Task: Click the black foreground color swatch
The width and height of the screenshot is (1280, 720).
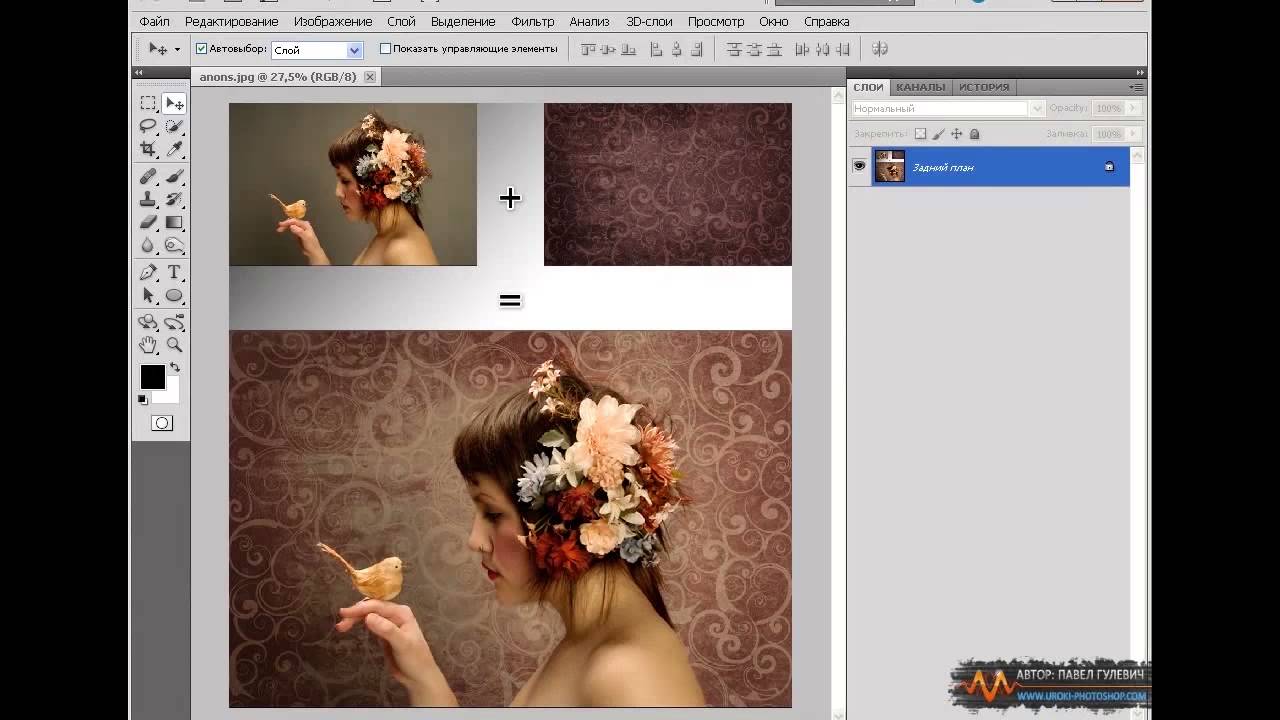Action: tap(152, 376)
